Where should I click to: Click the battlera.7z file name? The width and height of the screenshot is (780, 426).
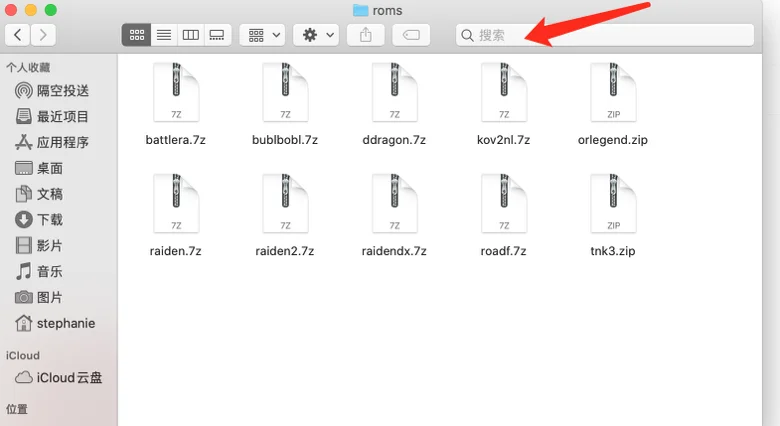pyautogui.click(x=176, y=140)
